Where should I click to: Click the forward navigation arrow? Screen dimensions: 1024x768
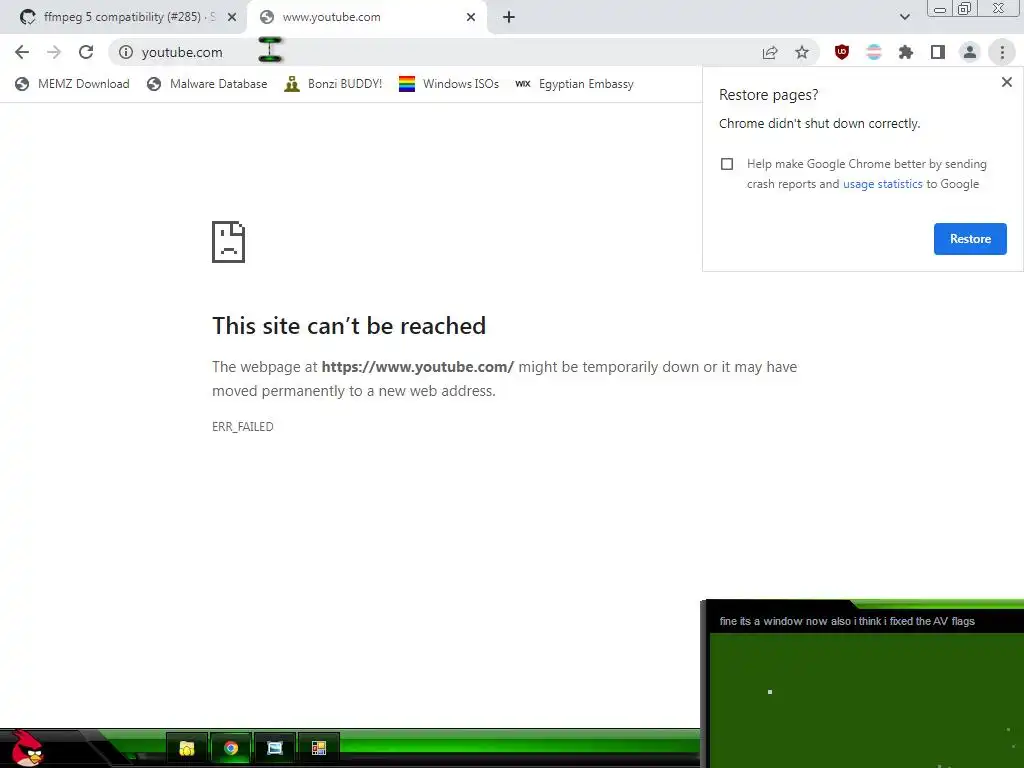tap(54, 52)
